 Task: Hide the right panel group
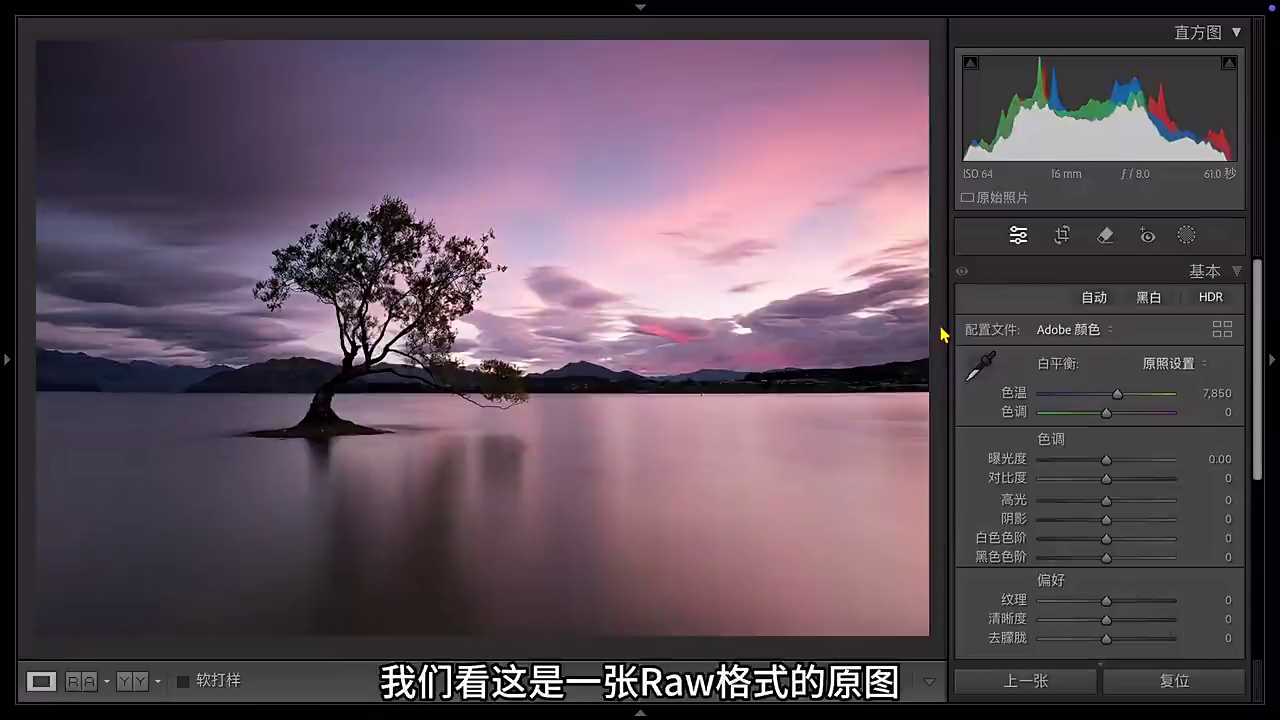(1272, 359)
